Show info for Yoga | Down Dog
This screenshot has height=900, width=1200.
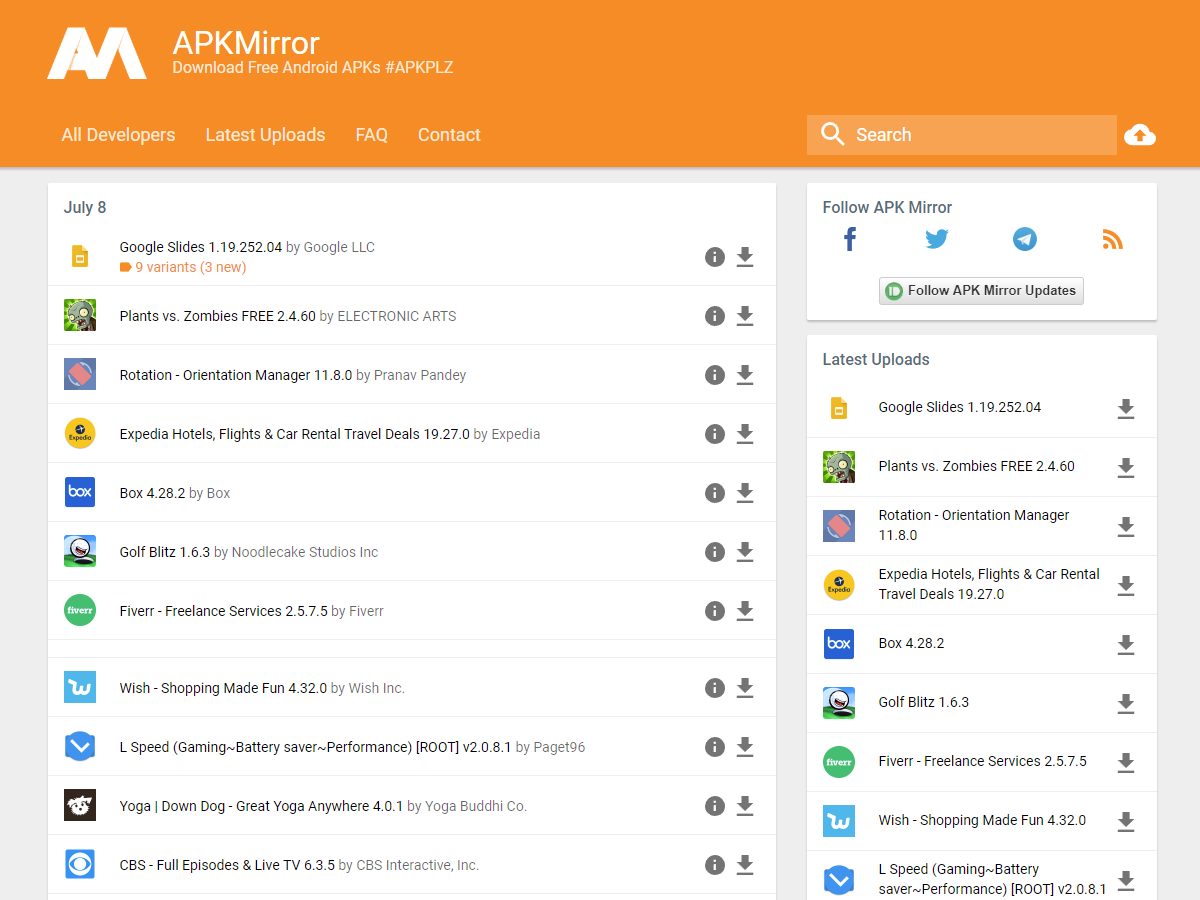pyautogui.click(x=715, y=806)
